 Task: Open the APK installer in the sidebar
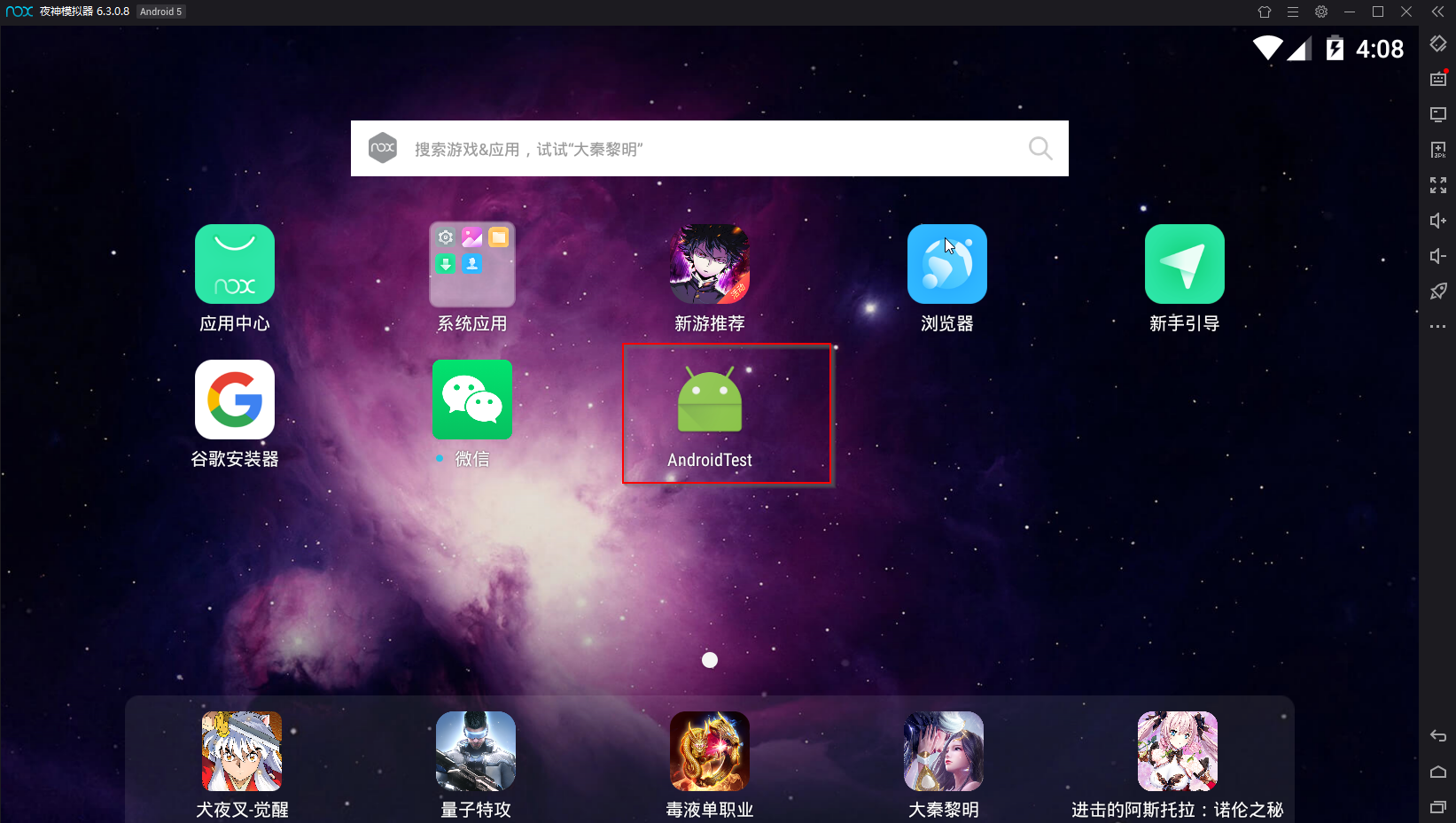pyautogui.click(x=1437, y=150)
